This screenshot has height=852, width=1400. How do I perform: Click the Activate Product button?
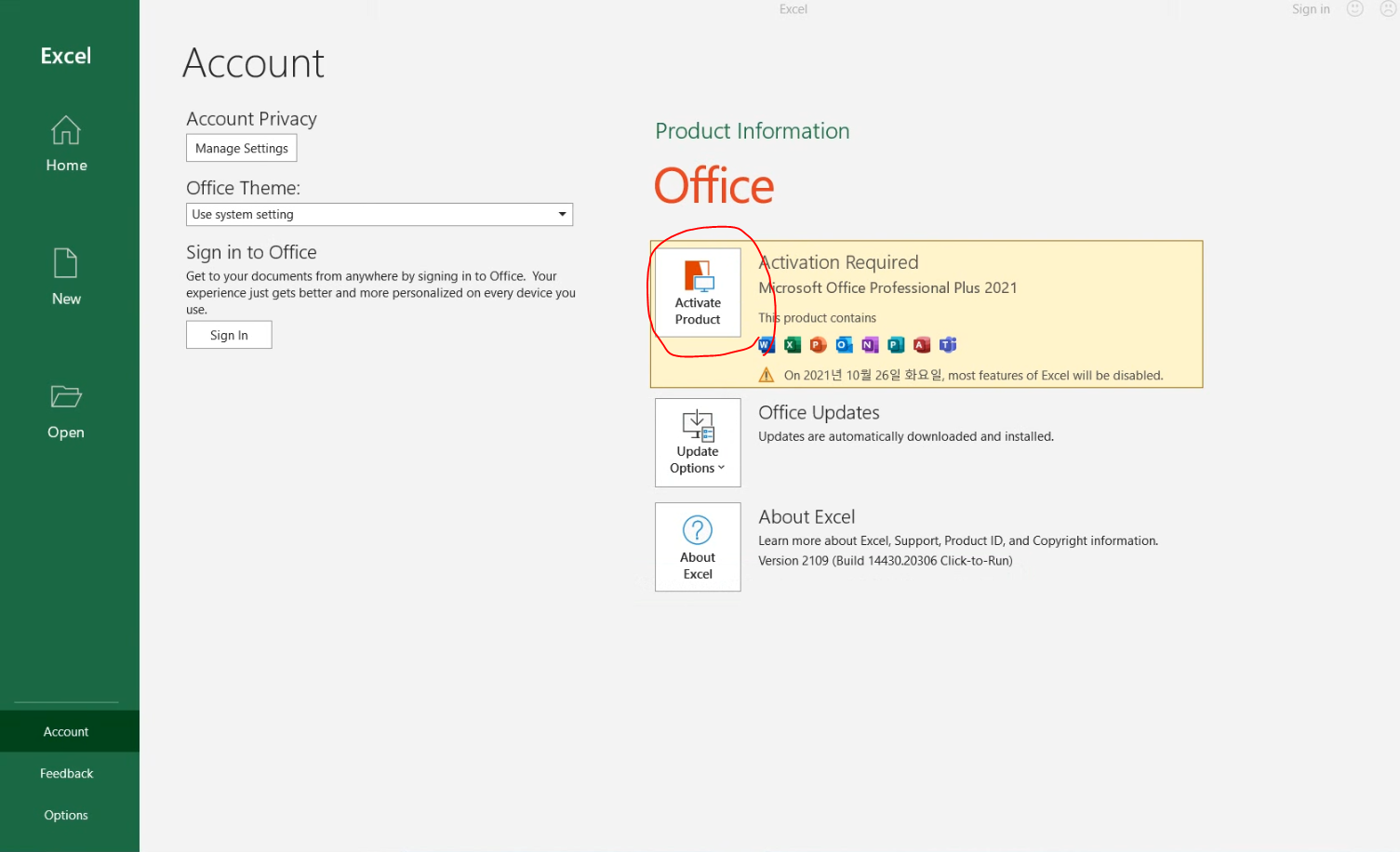[x=698, y=292]
